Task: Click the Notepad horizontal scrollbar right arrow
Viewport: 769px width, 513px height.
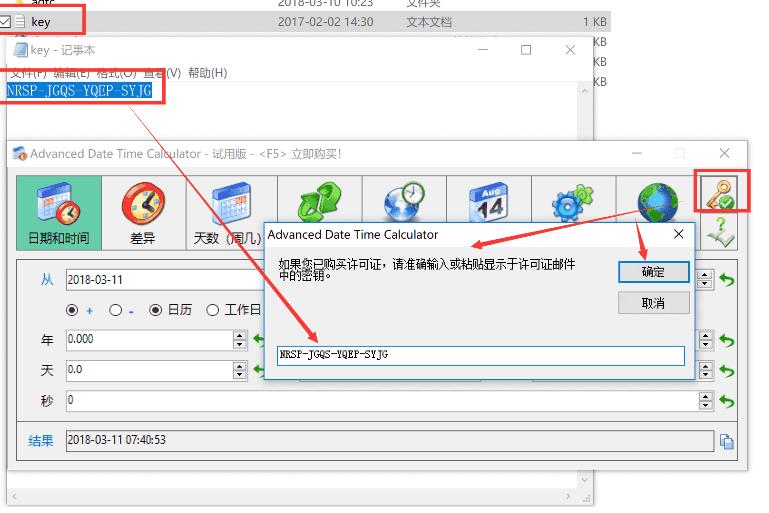Action: (568, 496)
